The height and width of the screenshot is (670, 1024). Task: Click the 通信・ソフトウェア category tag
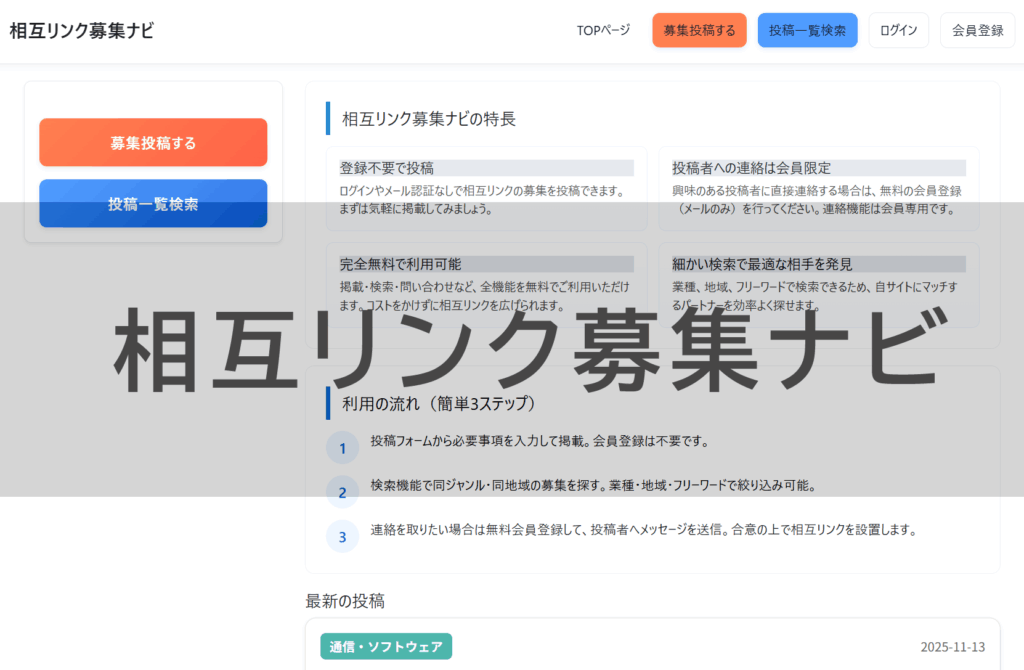pos(386,646)
